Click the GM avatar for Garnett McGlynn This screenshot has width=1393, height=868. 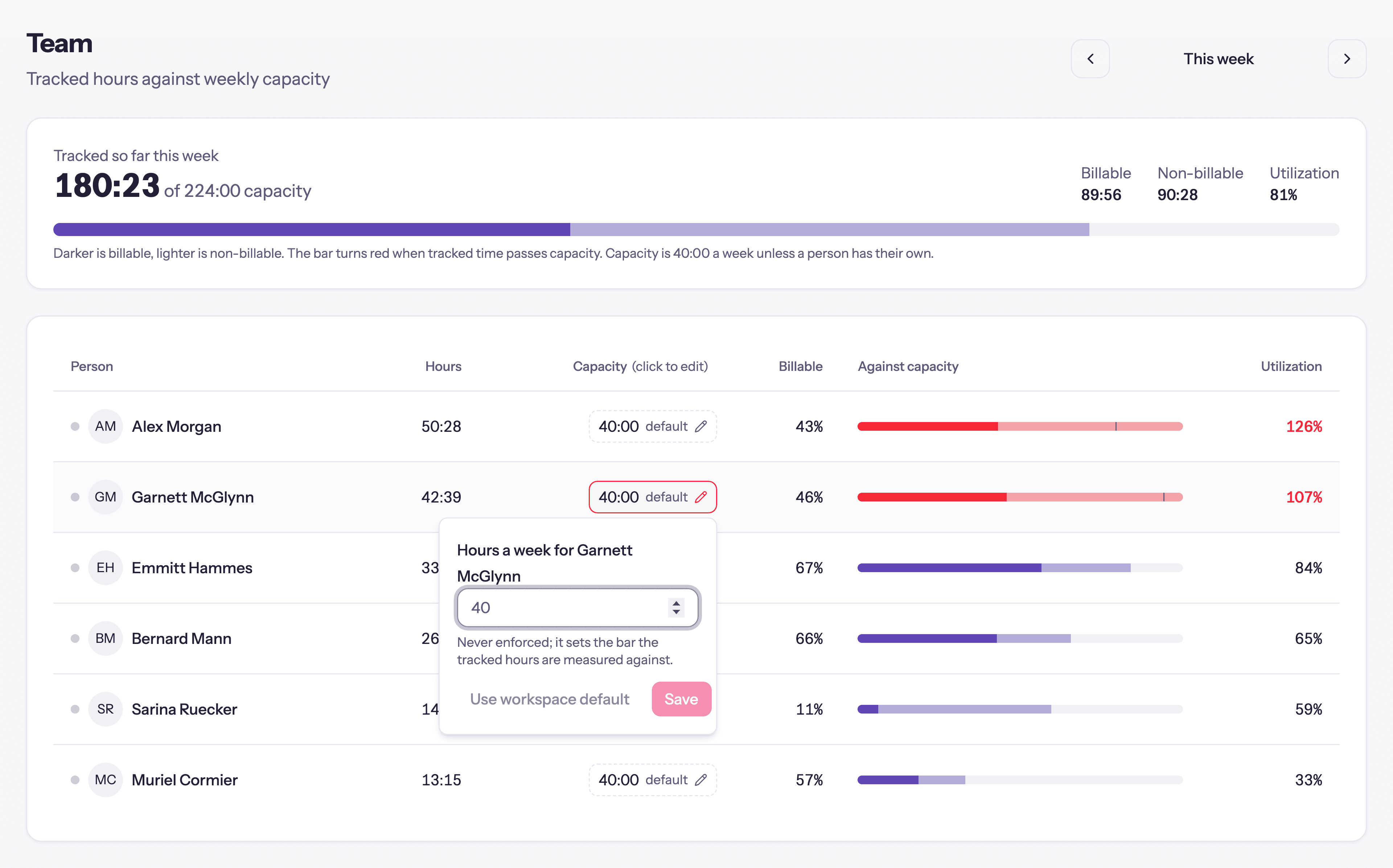[x=105, y=497]
